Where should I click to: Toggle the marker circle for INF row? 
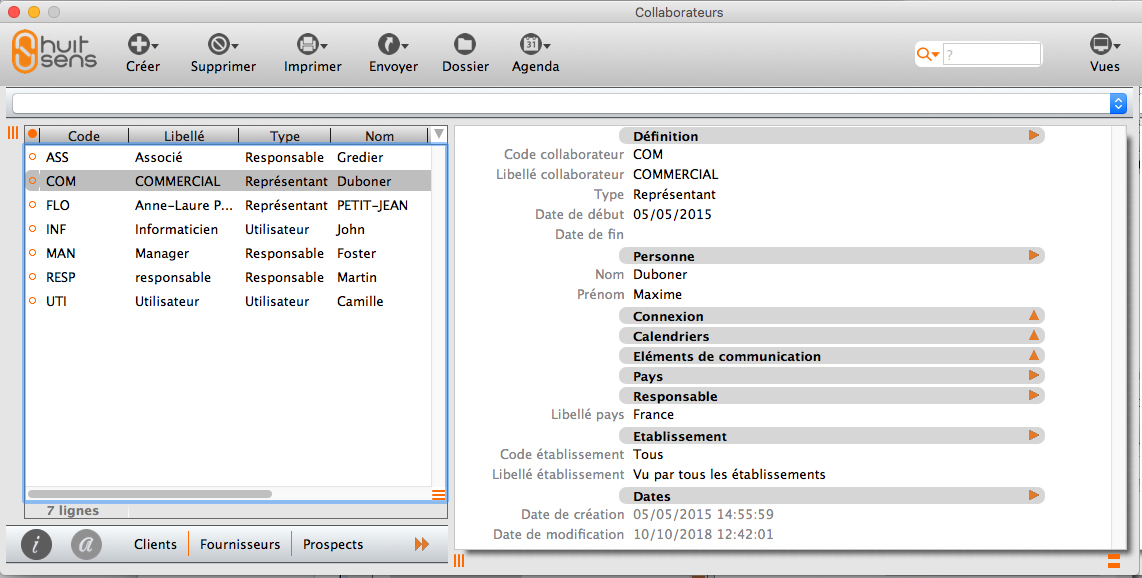click(32, 229)
